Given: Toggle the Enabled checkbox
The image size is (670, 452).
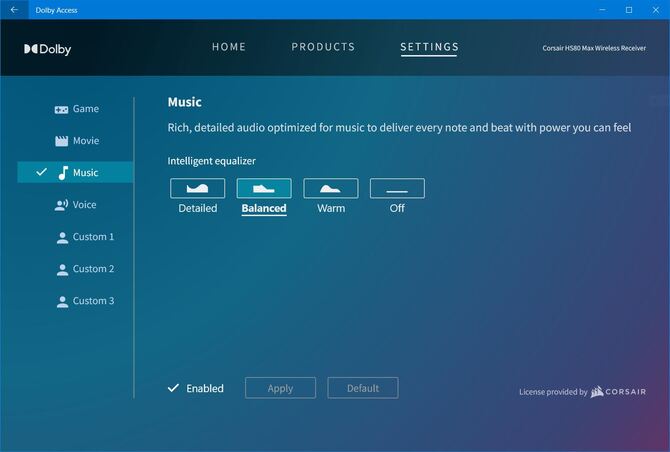Looking at the screenshot, I should pyautogui.click(x=173, y=388).
